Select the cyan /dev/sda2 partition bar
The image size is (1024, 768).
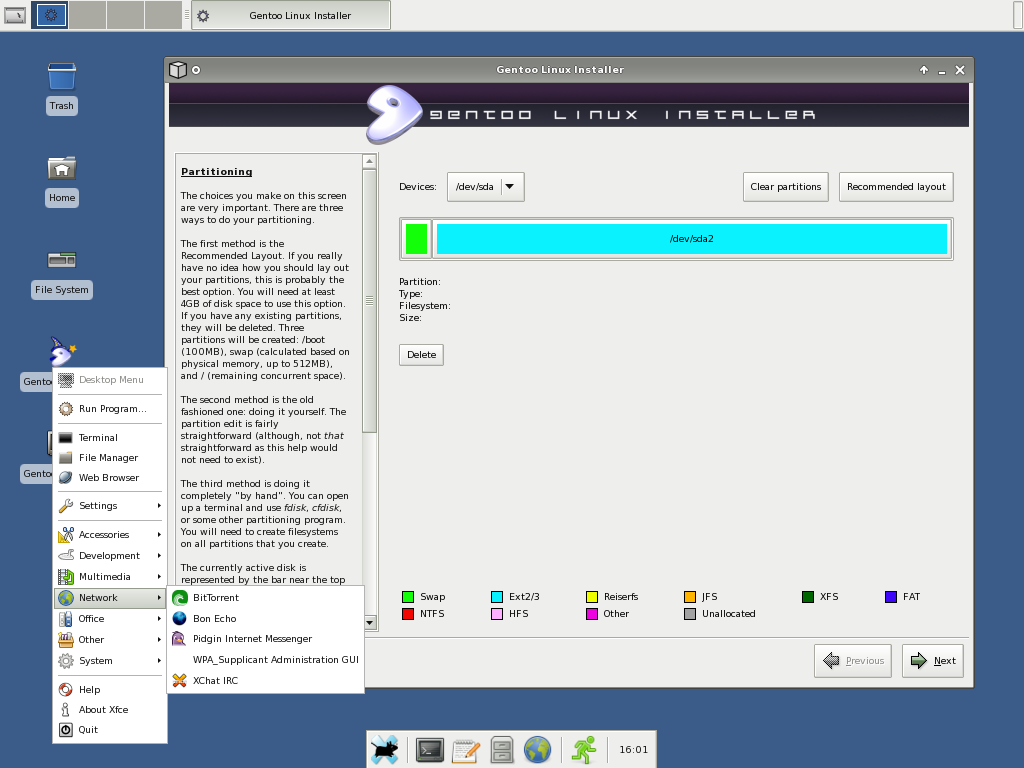(x=692, y=239)
